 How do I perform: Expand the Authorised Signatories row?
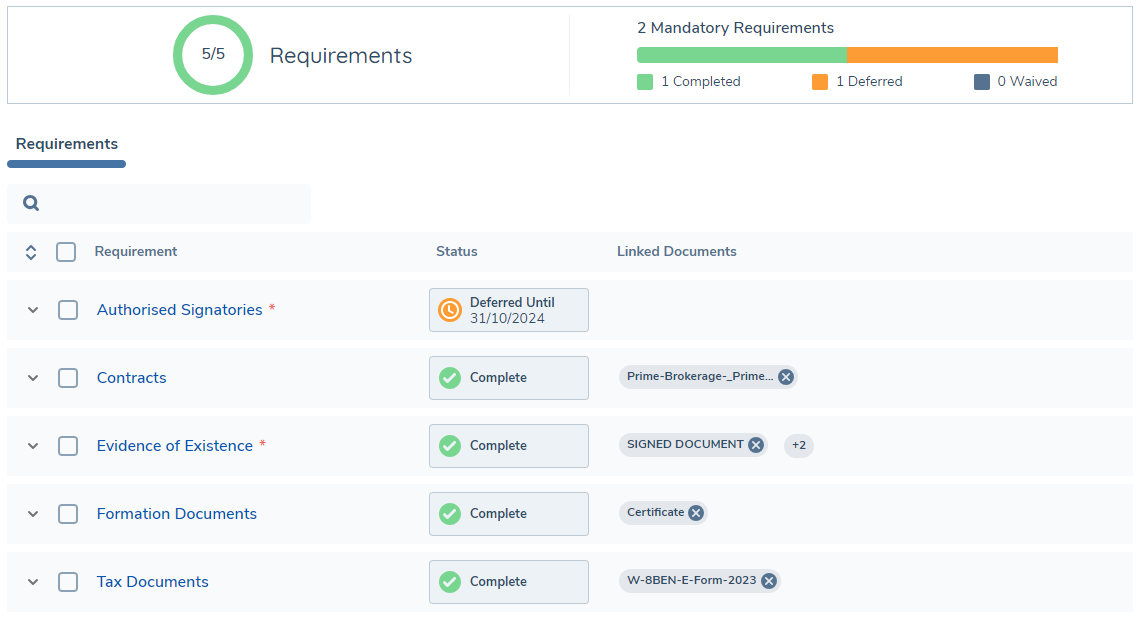(x=33, y=310)
